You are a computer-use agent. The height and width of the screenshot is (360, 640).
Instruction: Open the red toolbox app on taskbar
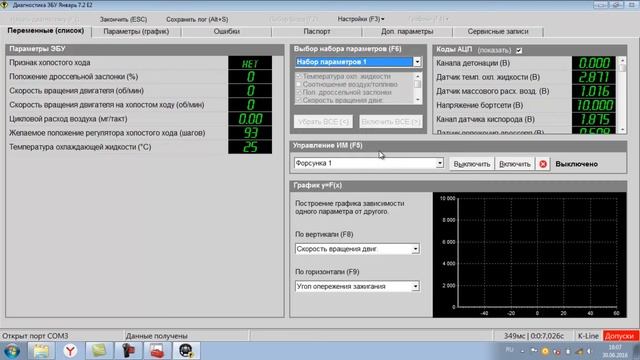[157, 351]
